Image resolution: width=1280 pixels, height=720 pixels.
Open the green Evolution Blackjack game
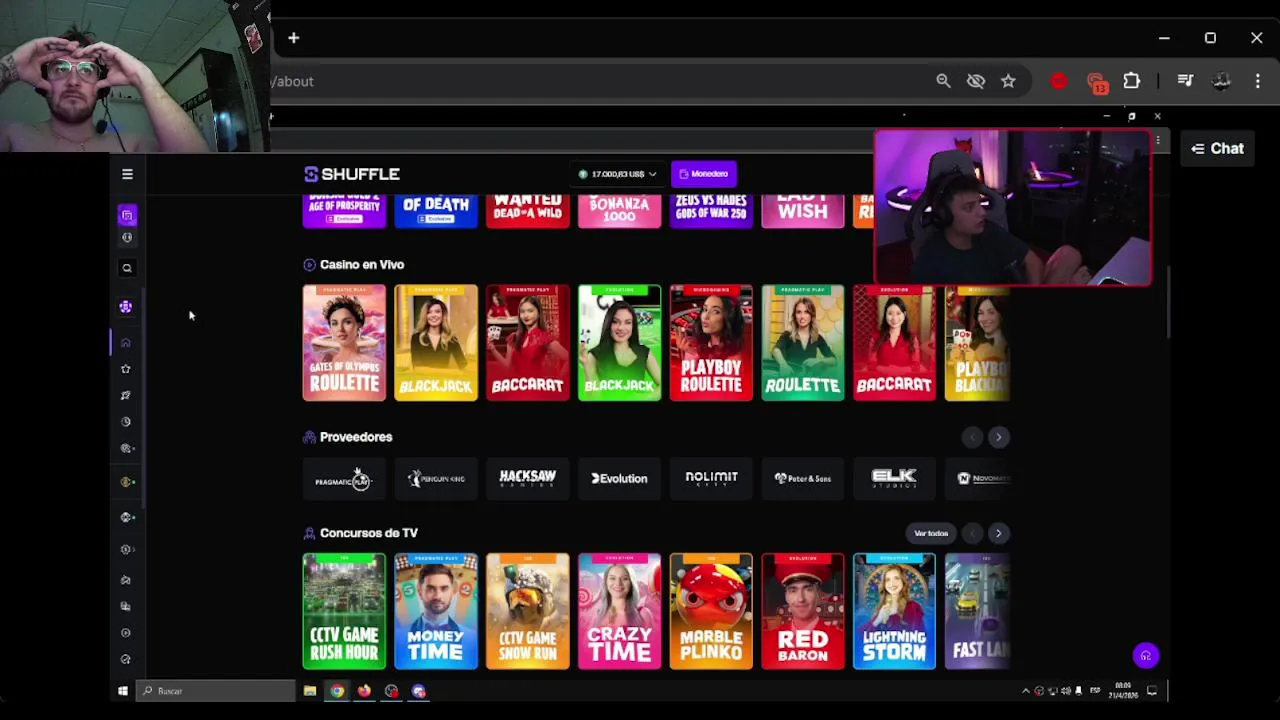click(x=619, y=343)
